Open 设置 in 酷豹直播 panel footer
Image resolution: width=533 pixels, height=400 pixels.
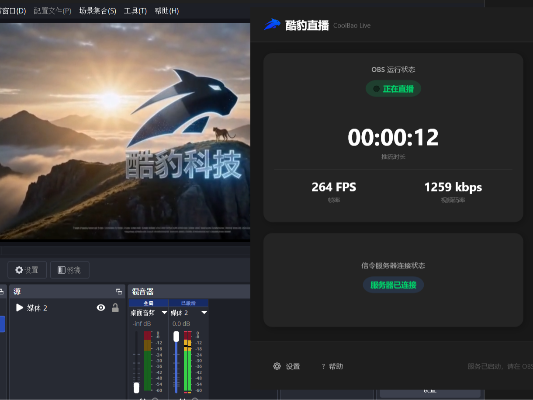(x=293, y=366)
